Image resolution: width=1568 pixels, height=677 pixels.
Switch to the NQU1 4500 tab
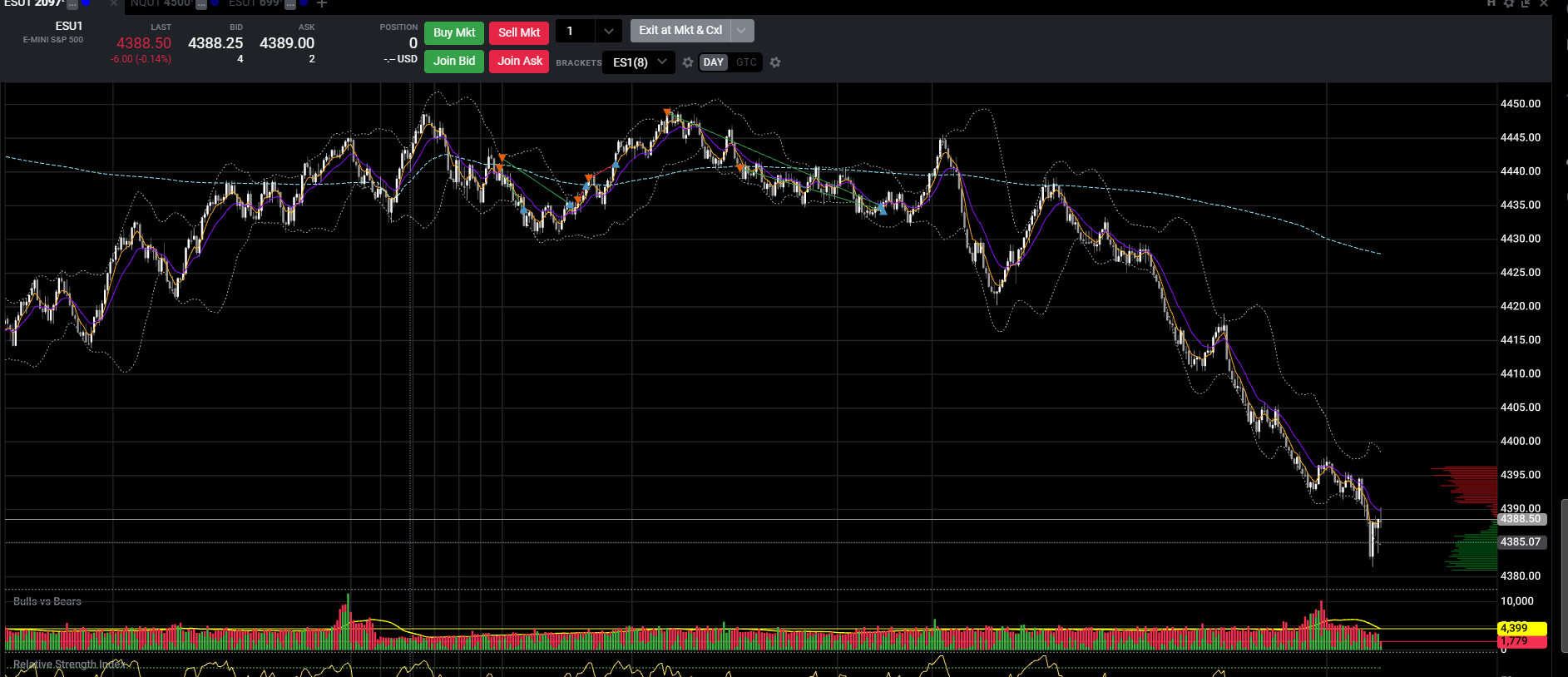[x=161, y=3]
